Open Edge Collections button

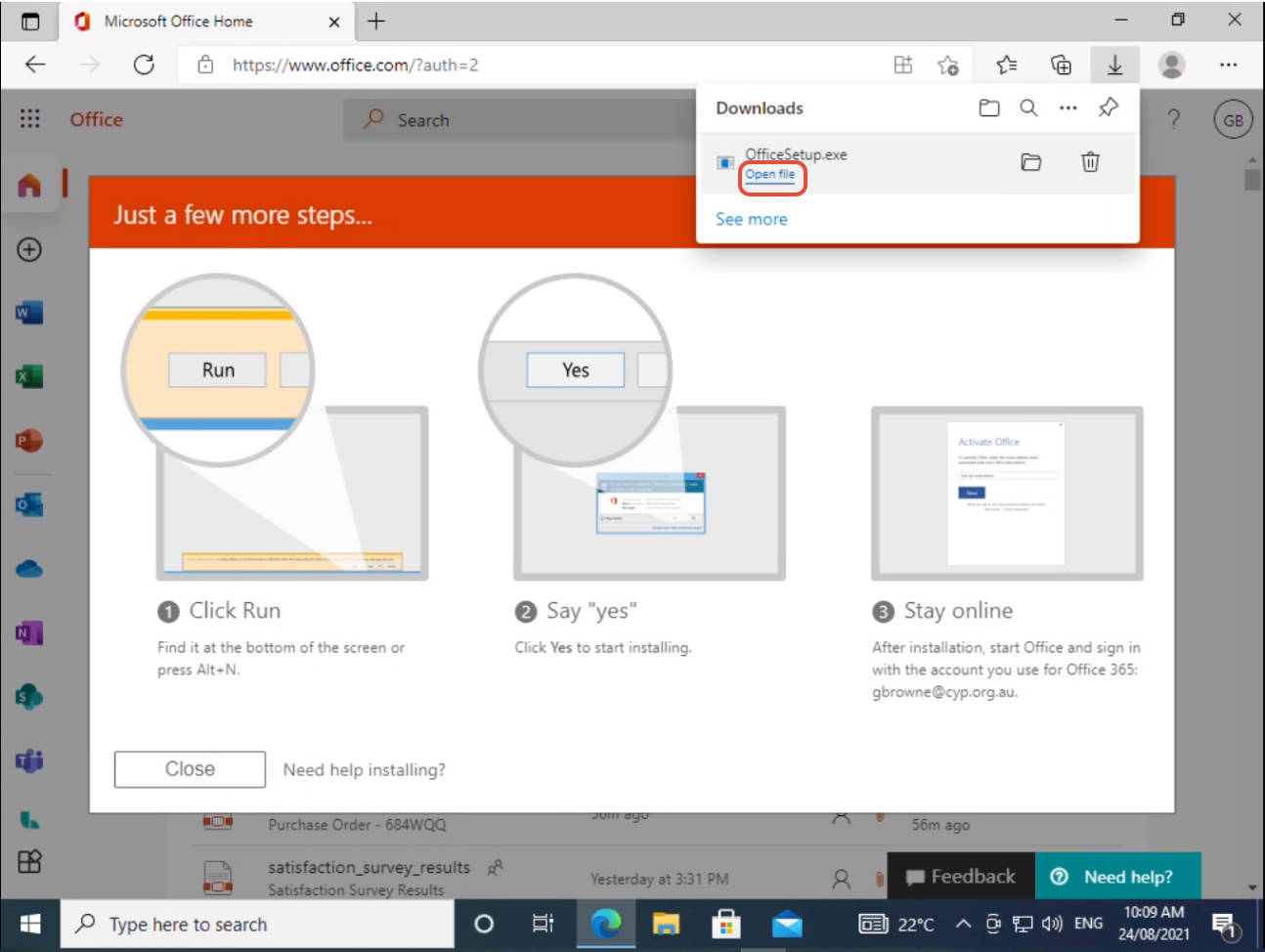[1061, 65]
